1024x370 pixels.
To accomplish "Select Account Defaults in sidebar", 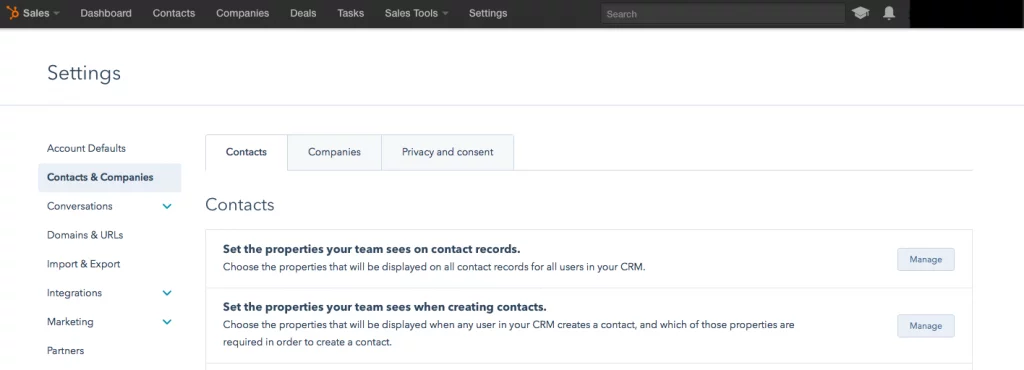I will [x=86, y=148].
